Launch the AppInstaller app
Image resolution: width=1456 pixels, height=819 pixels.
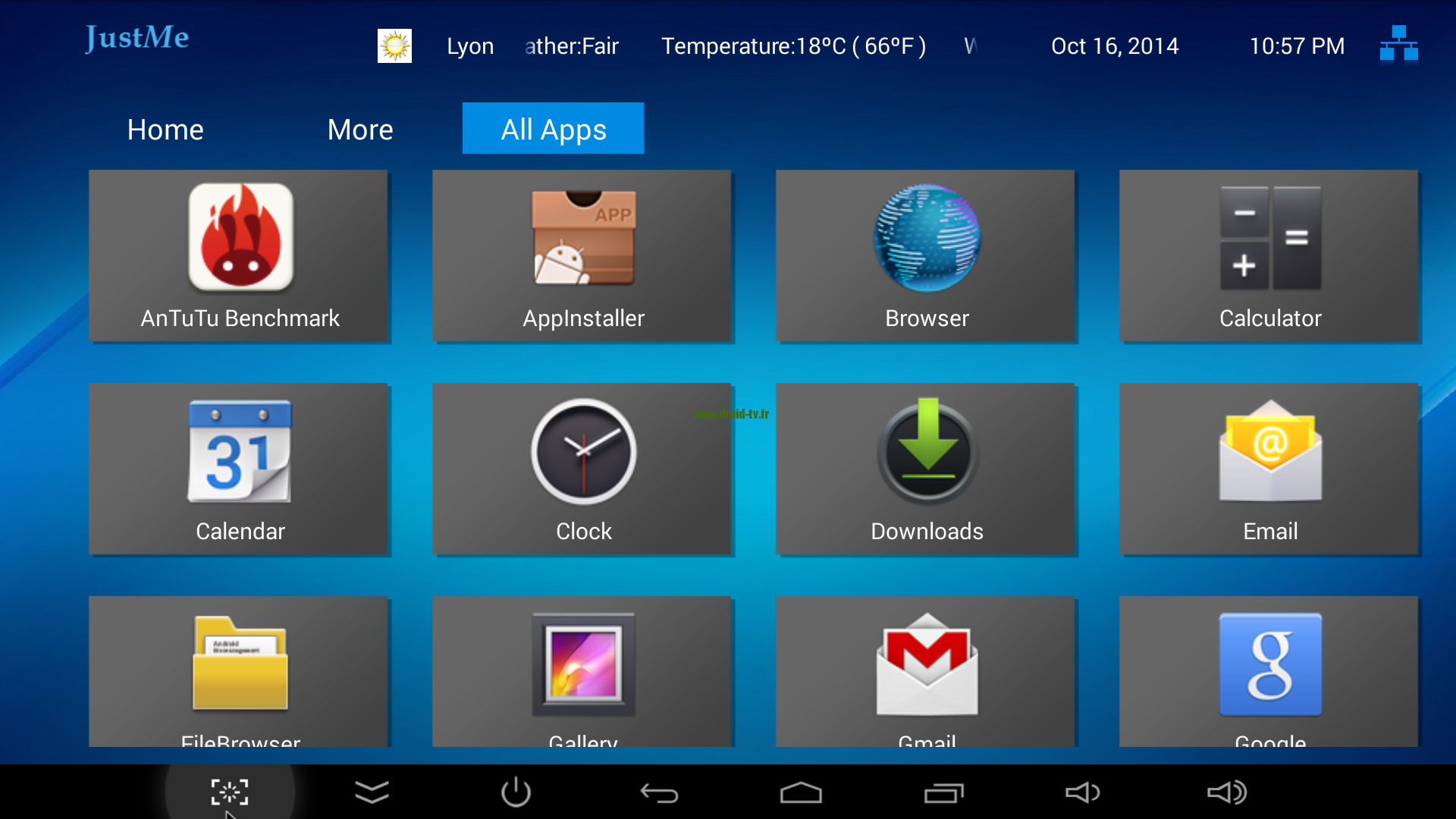(x=583, y=256)
